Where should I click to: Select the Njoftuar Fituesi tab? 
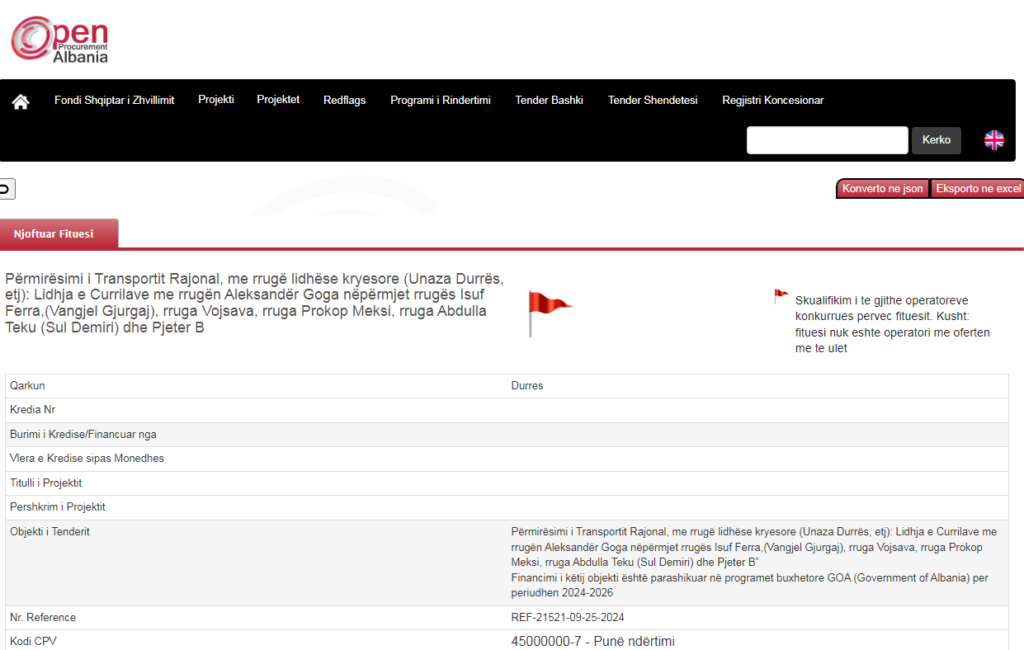click(x=54, y=234)
